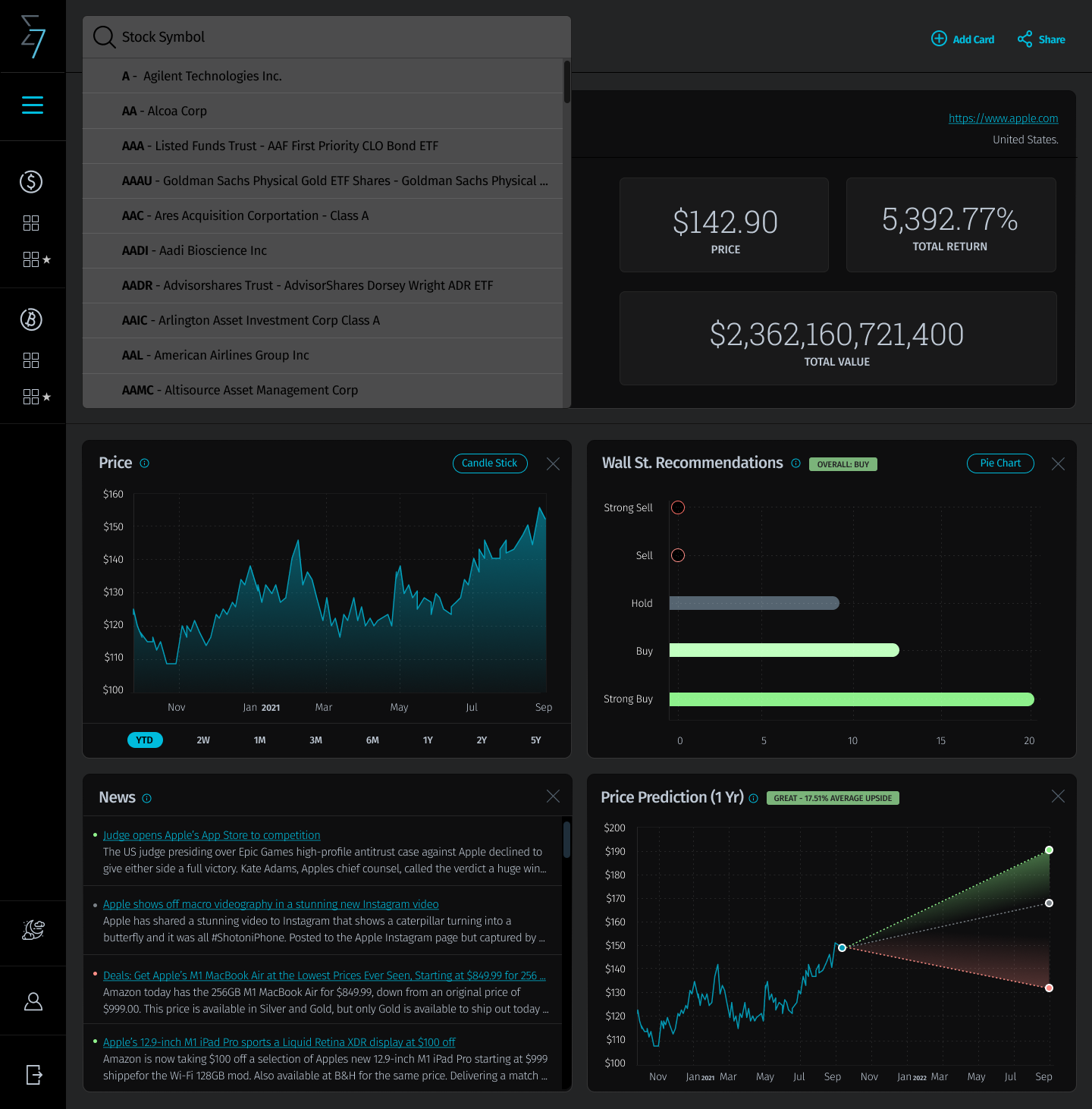
Task: Open the stocks dollar-sign section
Action: click(x=31, y=181)
